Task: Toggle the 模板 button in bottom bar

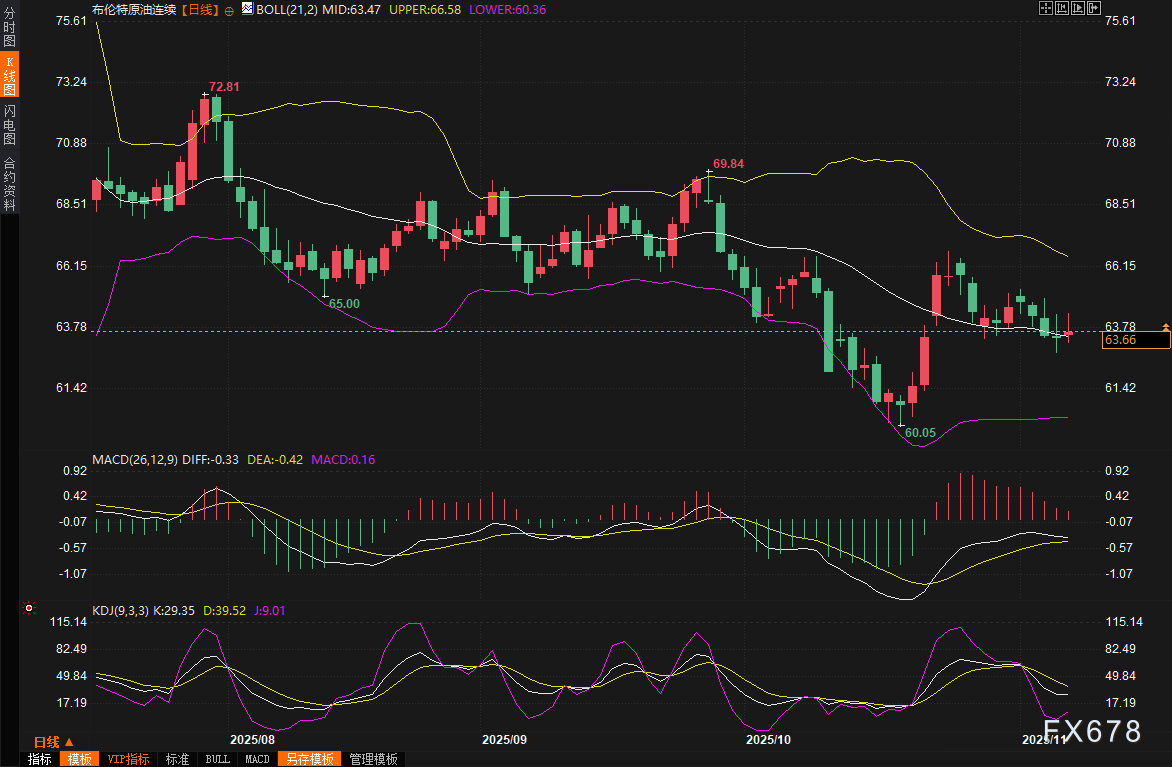Action: coord(80,759)
